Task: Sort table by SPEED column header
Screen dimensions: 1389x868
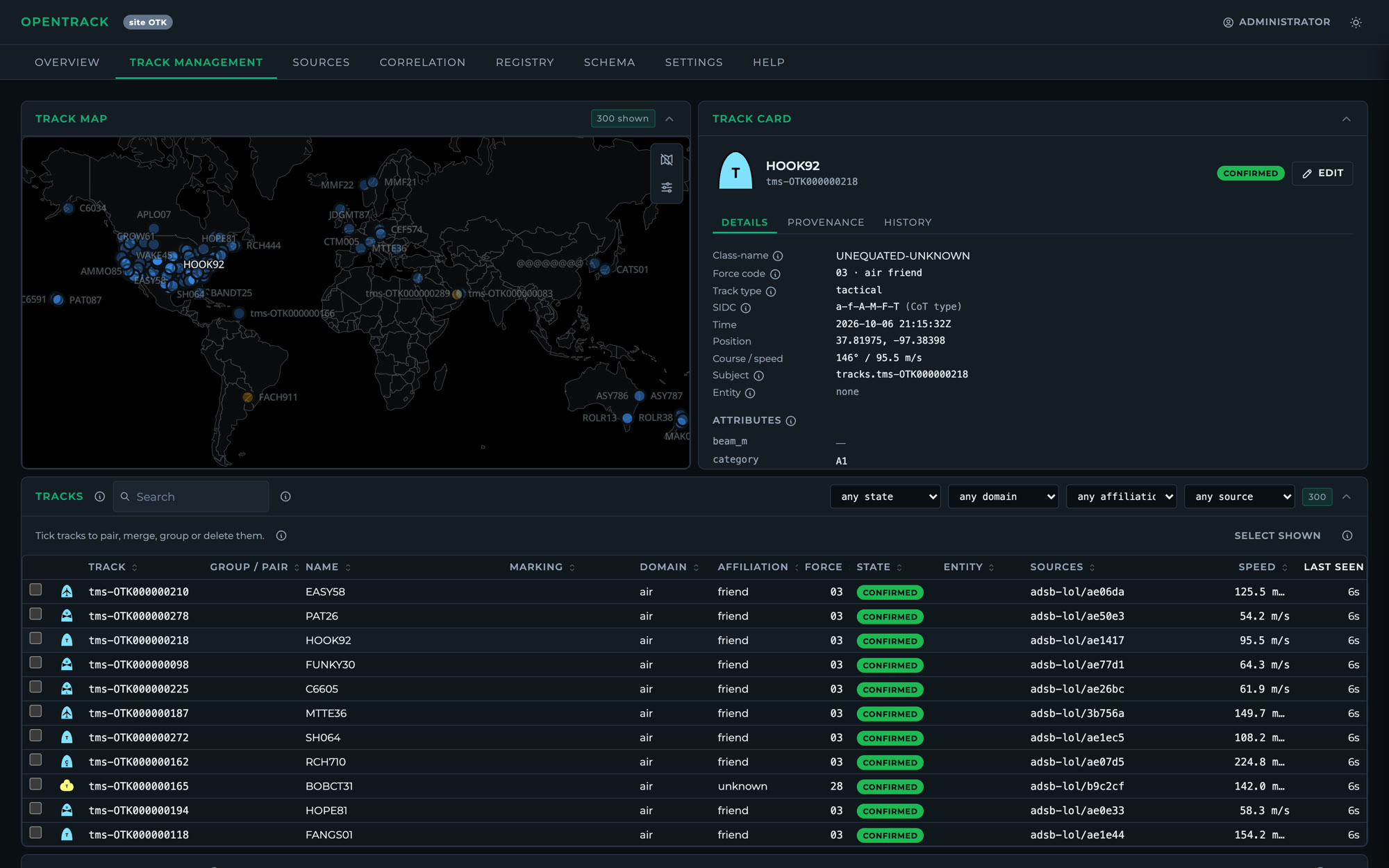Action: click(x=1263, y=567)
